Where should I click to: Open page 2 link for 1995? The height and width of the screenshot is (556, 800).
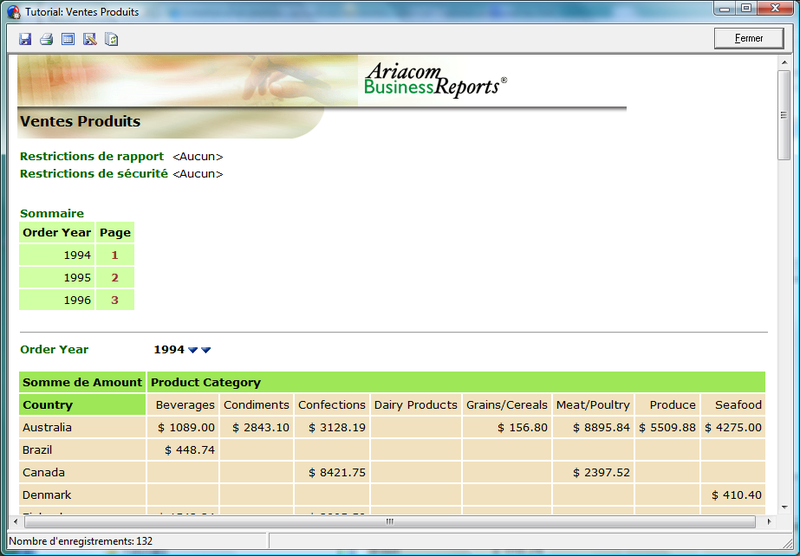pos(115,278)
